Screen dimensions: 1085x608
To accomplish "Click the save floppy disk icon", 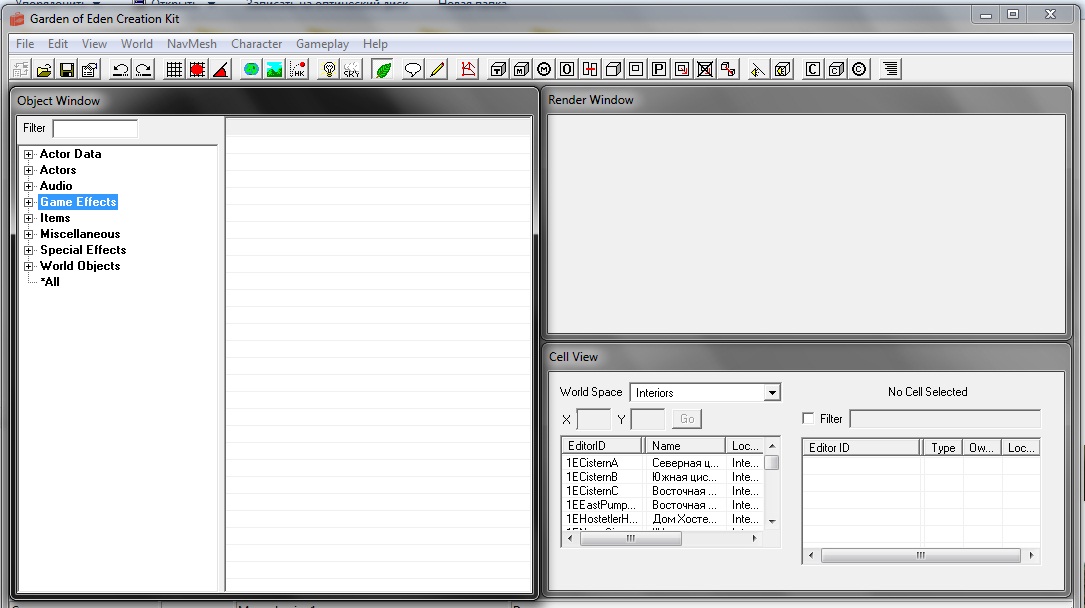I will coord(66,69).
